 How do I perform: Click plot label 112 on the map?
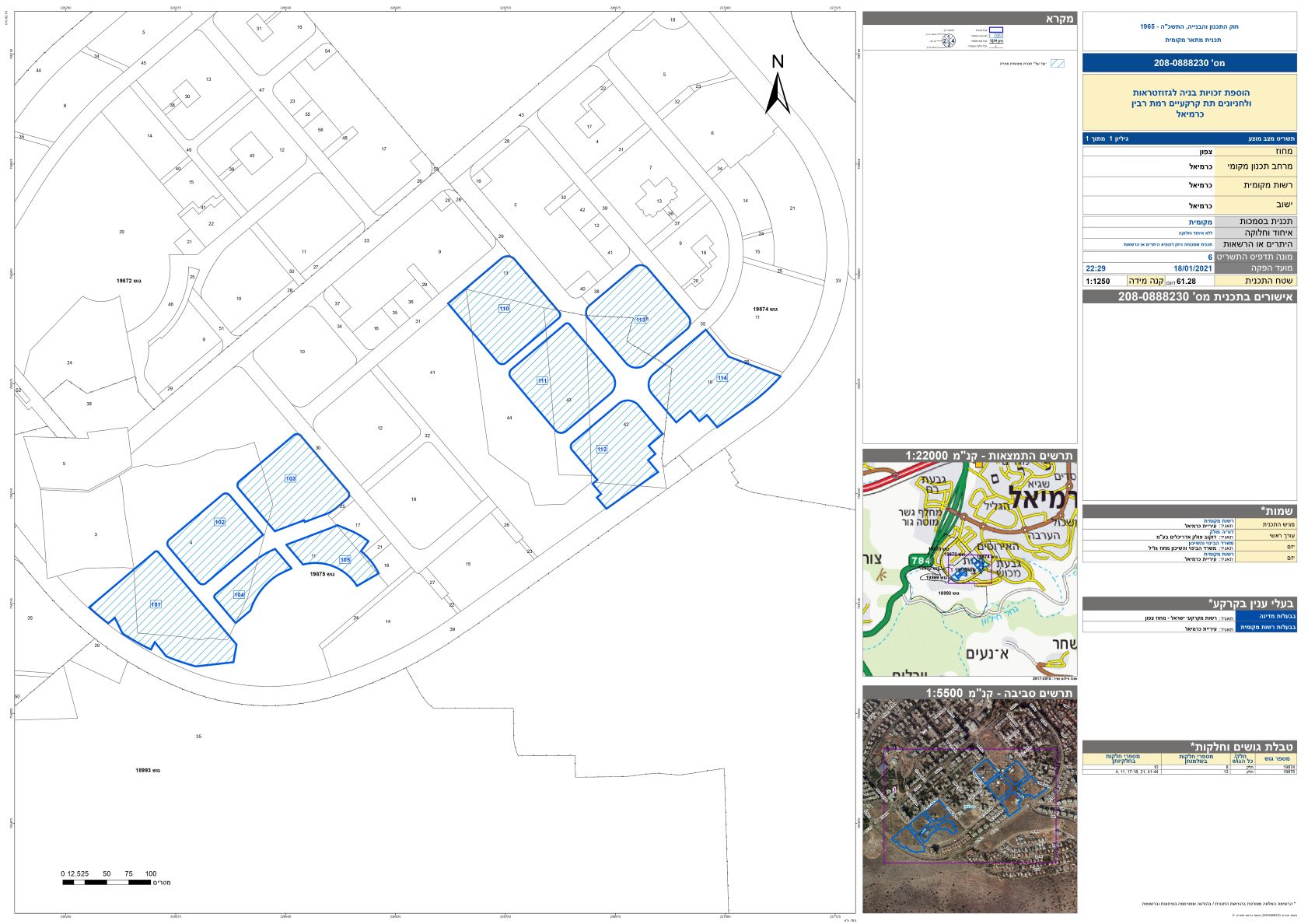click(x=602, y=450)
